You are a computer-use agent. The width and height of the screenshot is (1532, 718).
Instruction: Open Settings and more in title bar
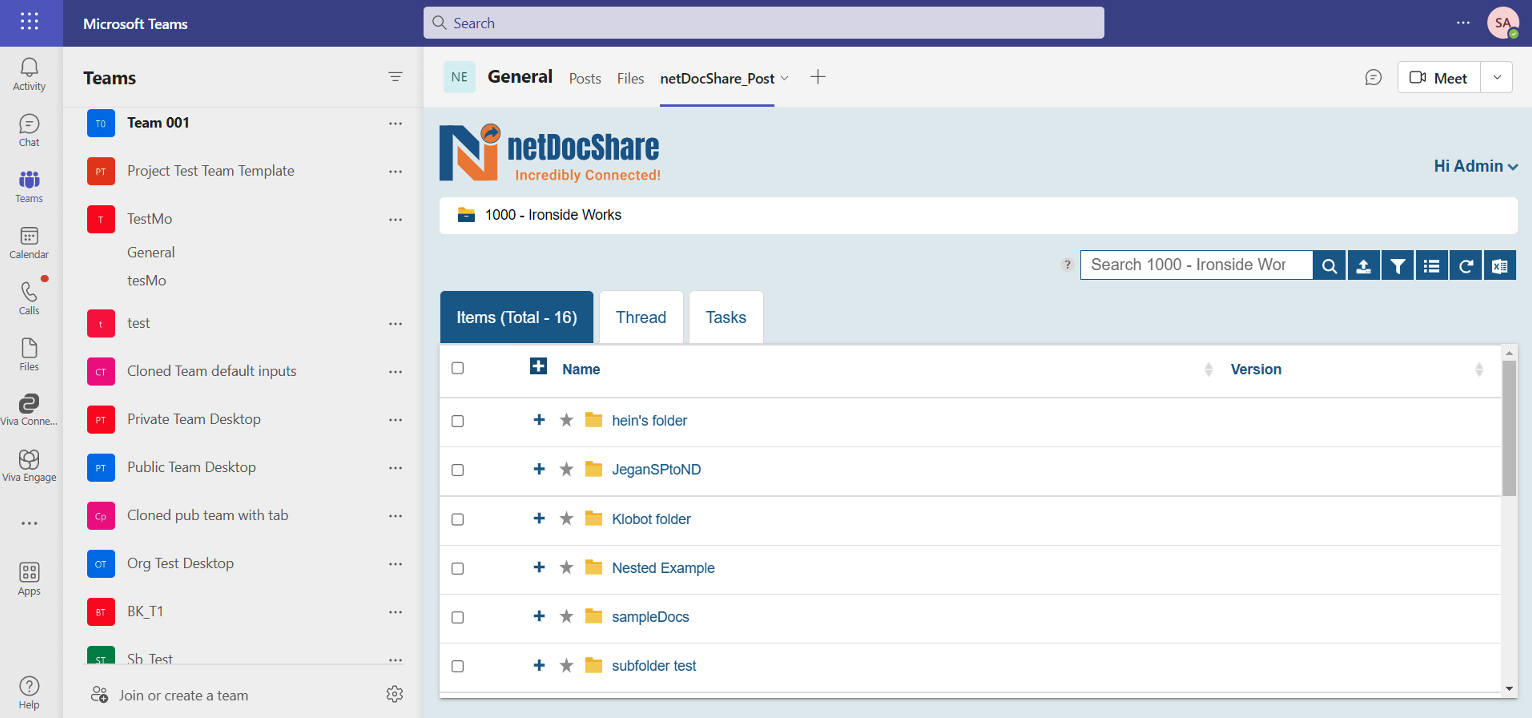pos(1464,22)
